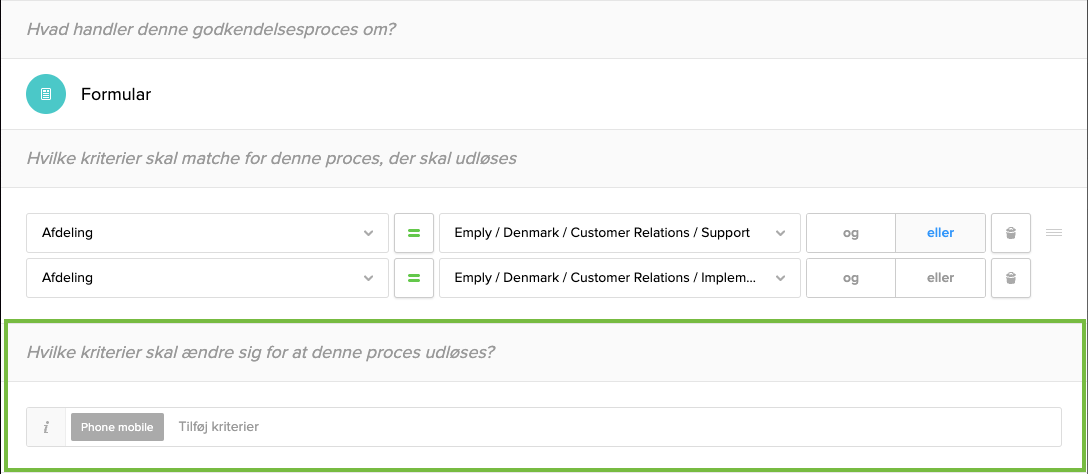Click the 'Hvad handler denne godkendelsesproces om?' header

[211, 29]
